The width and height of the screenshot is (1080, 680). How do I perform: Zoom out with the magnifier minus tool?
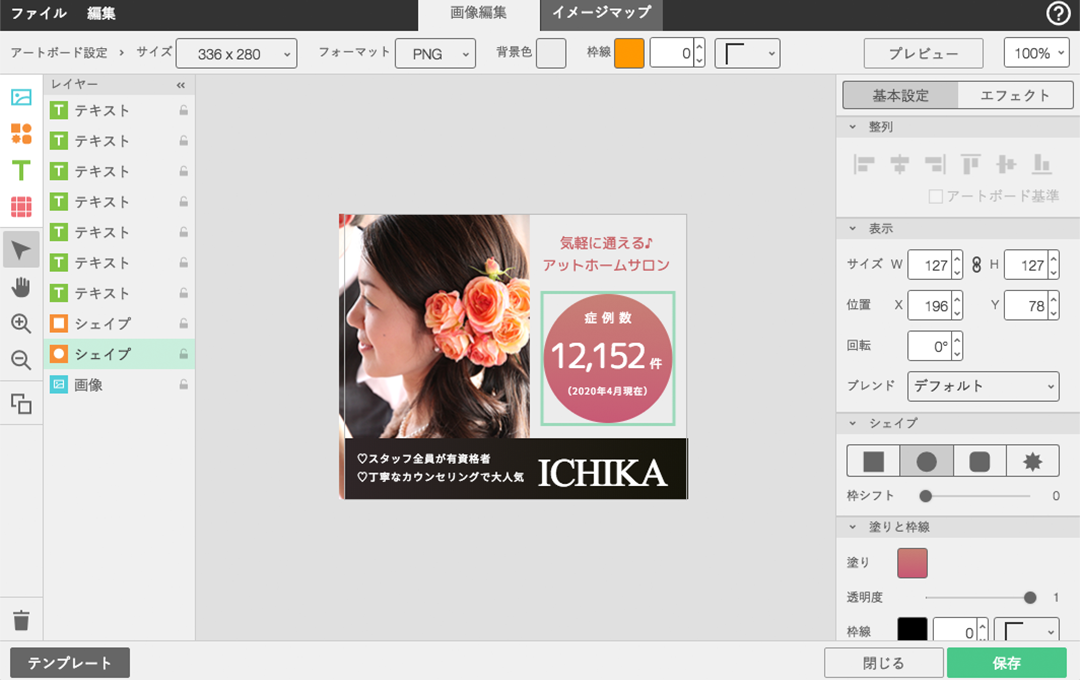[x=21, y=360]
